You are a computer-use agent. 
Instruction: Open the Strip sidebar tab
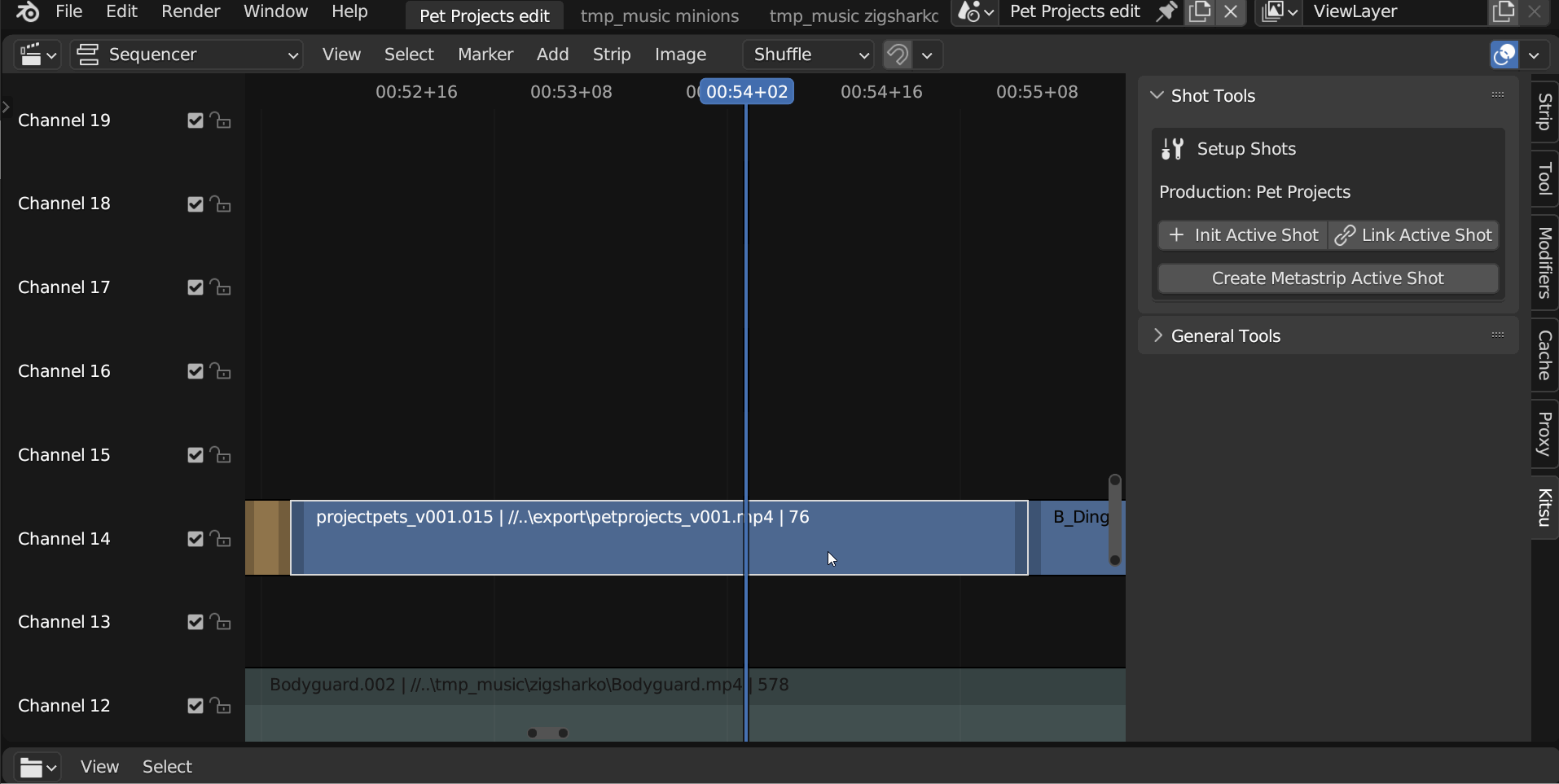click(x=1544, y=112)
